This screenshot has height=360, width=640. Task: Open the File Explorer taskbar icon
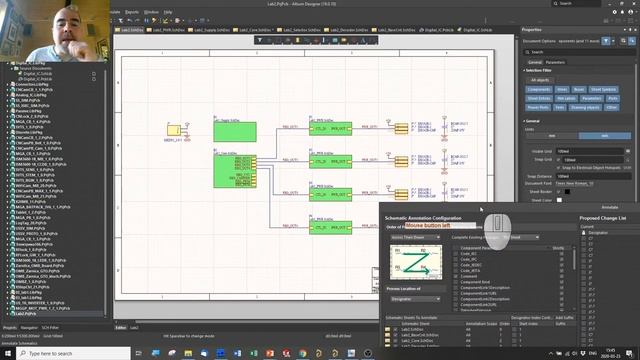pos(188,353)
